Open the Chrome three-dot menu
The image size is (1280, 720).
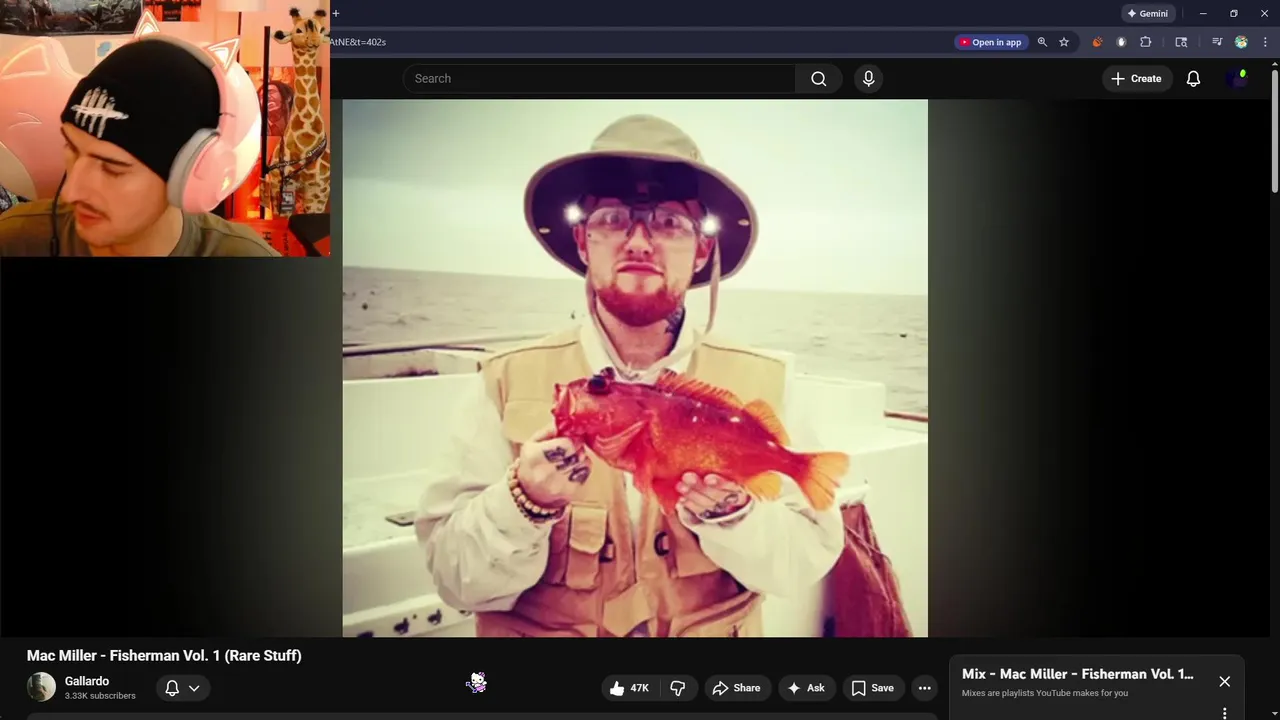click(1265, 42)
